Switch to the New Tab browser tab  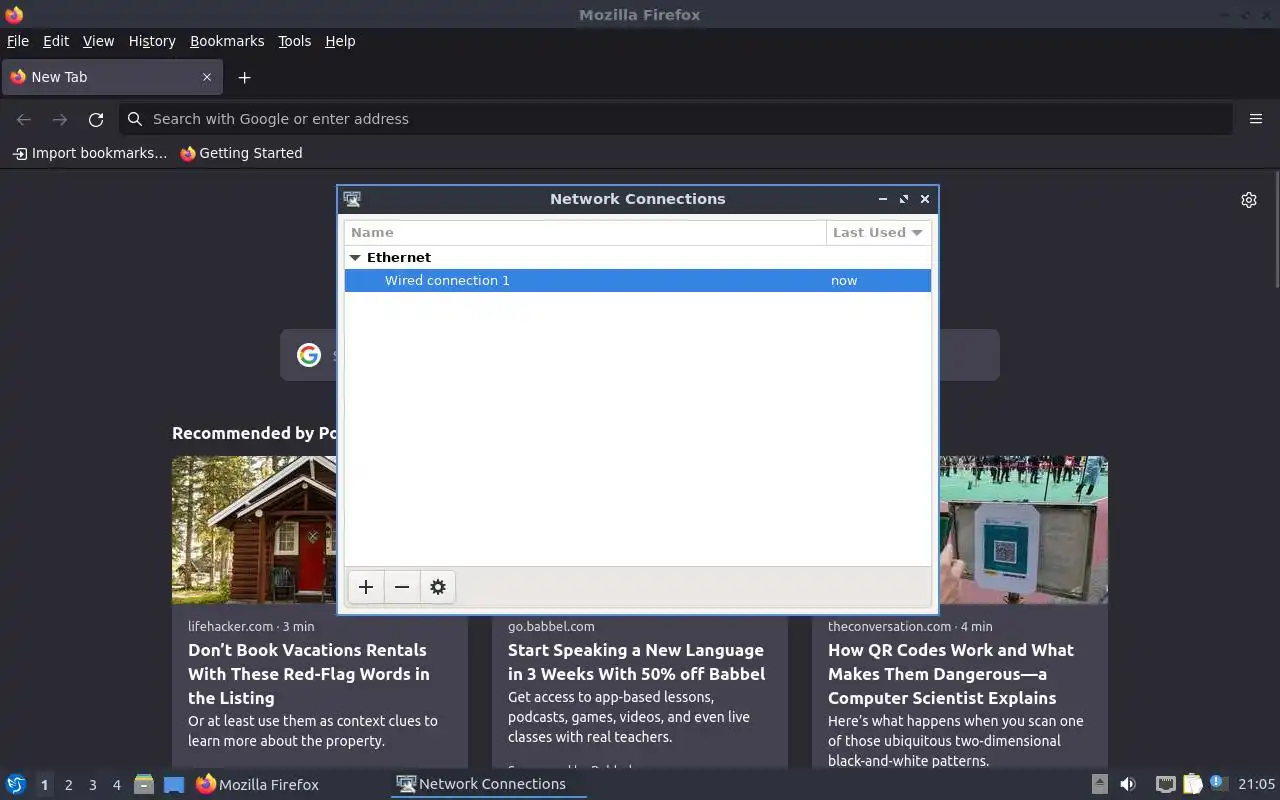pos(110,77)
